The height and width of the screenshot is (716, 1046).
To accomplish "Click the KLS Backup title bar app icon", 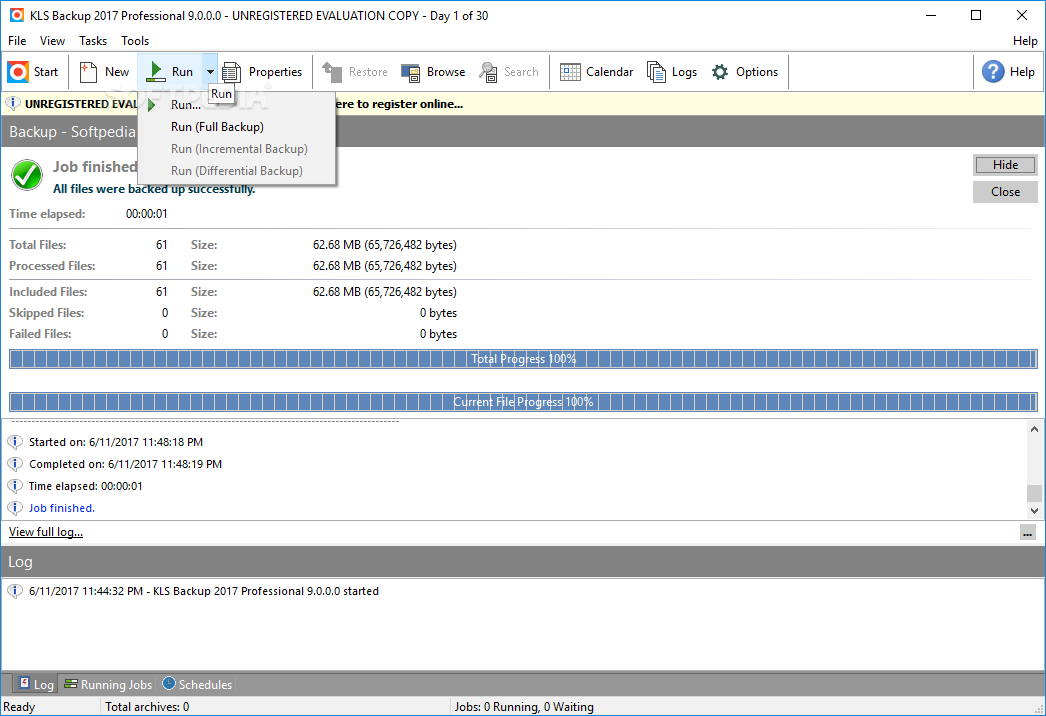I will pos(17,15).
